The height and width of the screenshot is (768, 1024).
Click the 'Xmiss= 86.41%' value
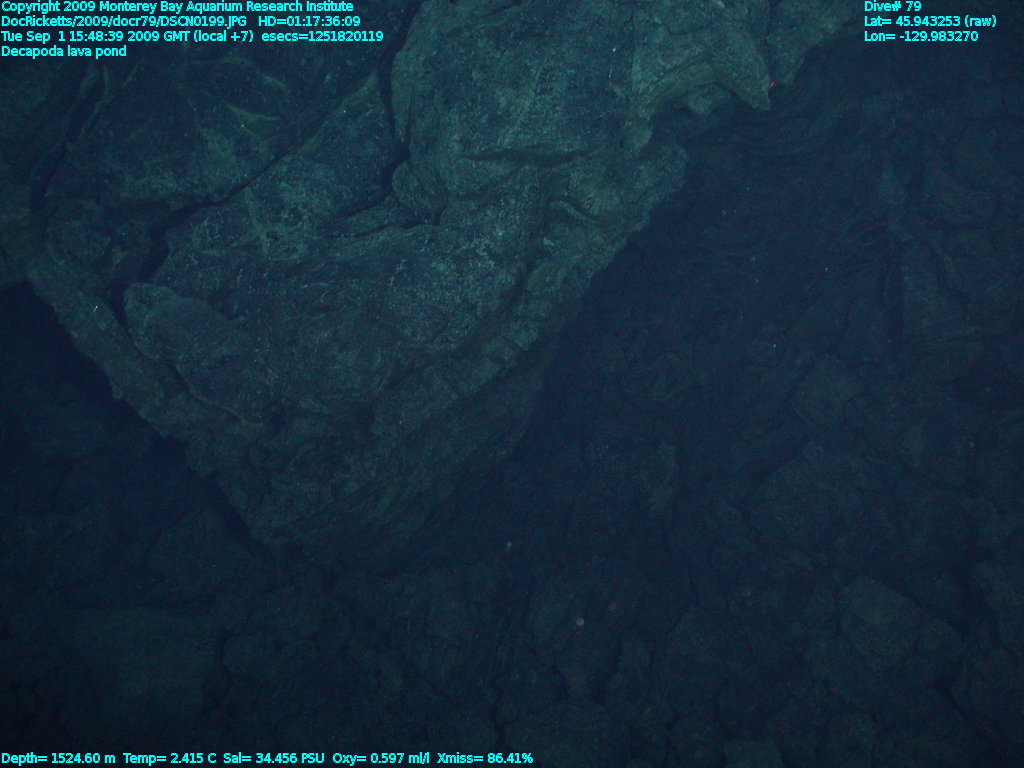click(x=485, y=758)
